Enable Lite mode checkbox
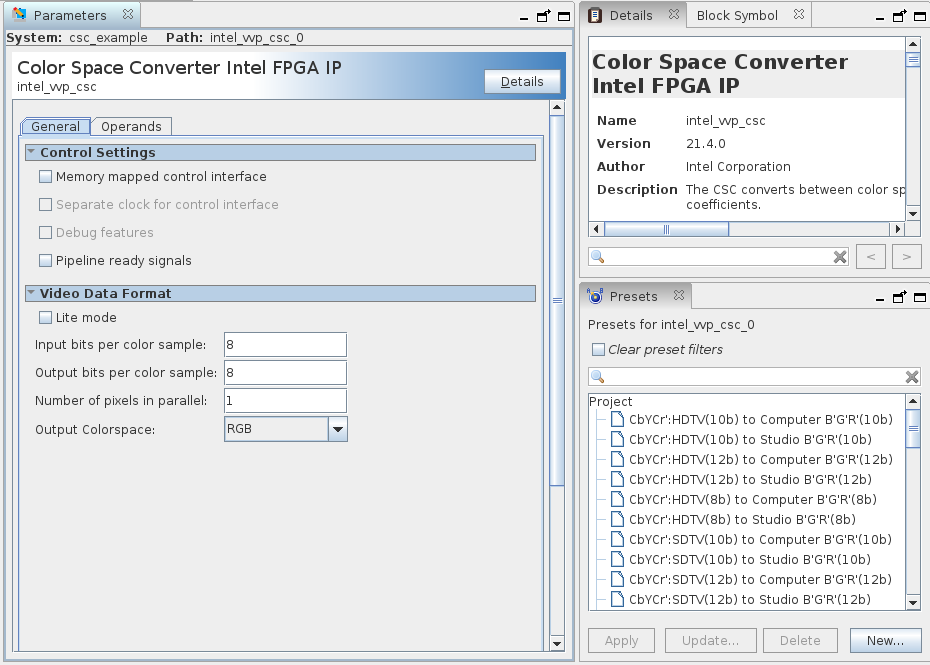Viewport: 930px width, 665px height. click(x=45, y=318)
